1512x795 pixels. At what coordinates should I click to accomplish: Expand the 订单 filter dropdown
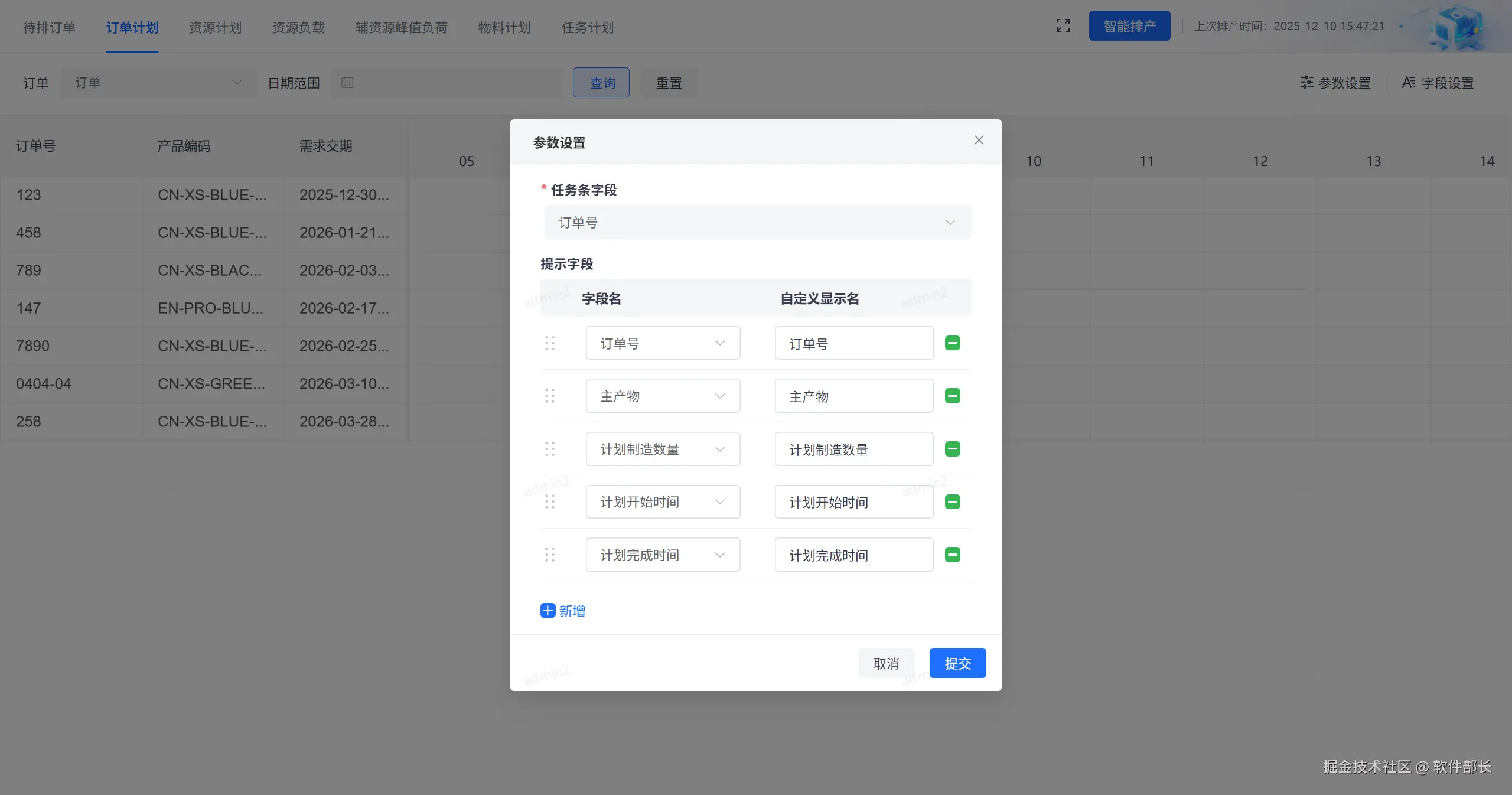(x=158, y=83)
